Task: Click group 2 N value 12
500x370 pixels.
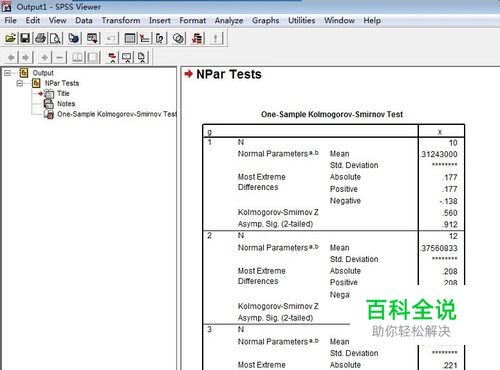Action: (453, 236)
